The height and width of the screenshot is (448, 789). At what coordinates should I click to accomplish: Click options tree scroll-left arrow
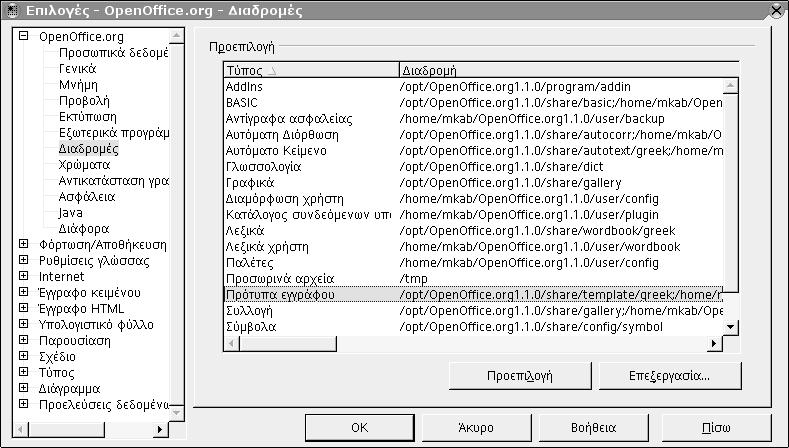click(x=21, y=429)
